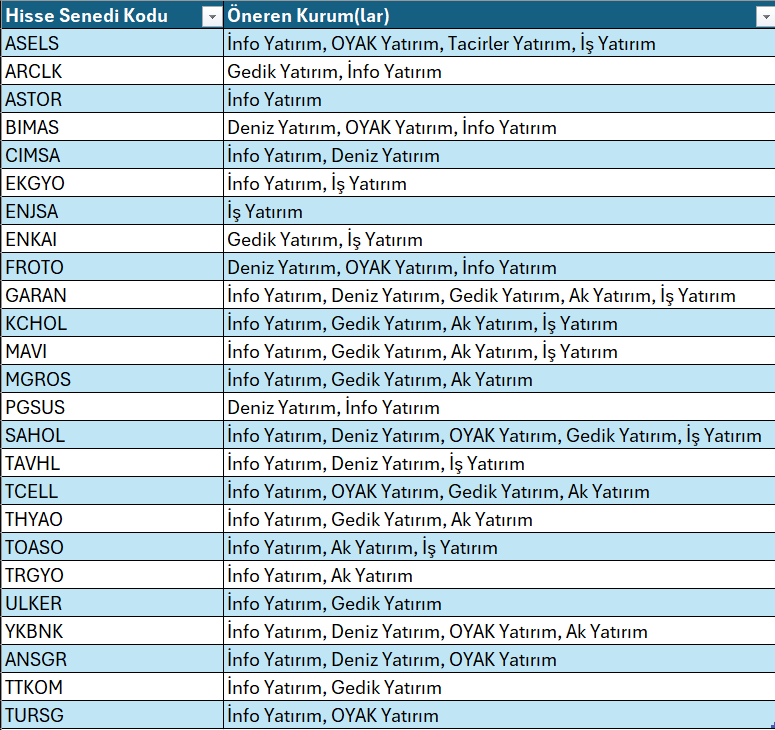Viewport: 775px width, 730px height.
Task: Select the ANSGR cell
Action: [x=112, y=659]
